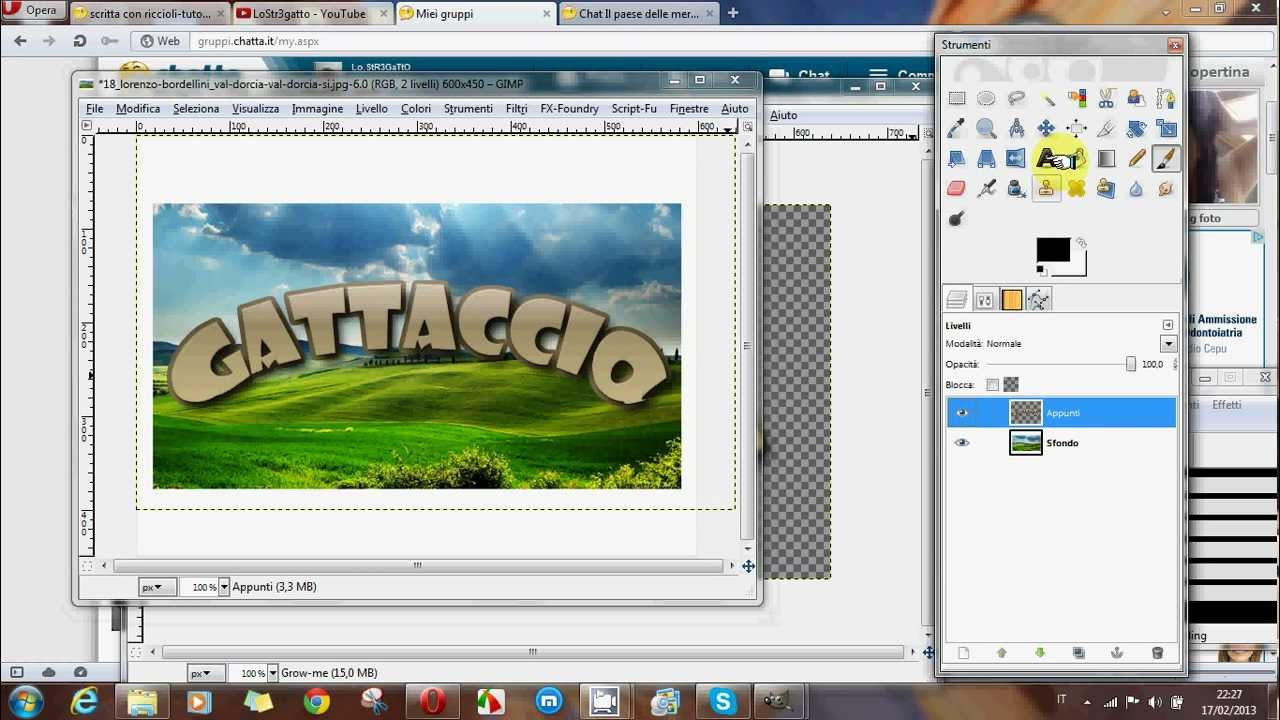Image resolution: width=1280 pixels, height=720 pixels.
Task: Open 100% zoom dropdown in front GIMP window
Action: pyautogui.click(x=224, y=587)
